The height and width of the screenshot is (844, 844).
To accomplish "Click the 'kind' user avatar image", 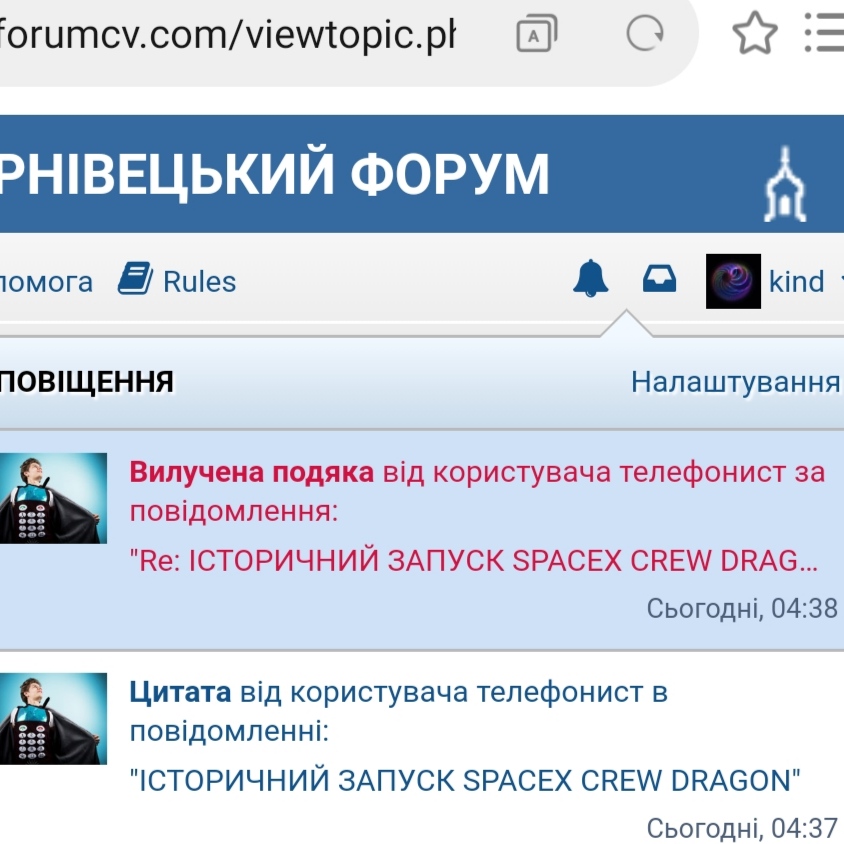I will tap(733, 281).
